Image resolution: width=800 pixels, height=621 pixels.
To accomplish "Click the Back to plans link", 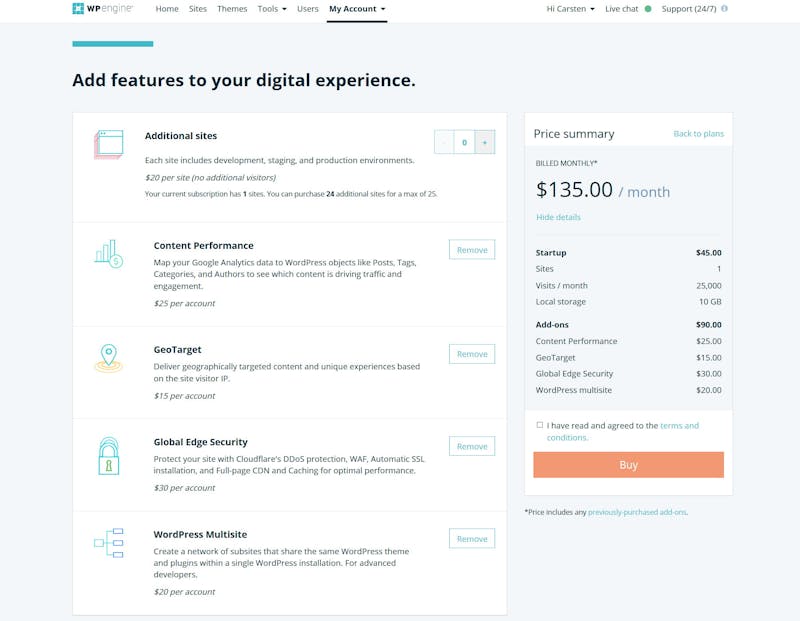I will (698, 134).
